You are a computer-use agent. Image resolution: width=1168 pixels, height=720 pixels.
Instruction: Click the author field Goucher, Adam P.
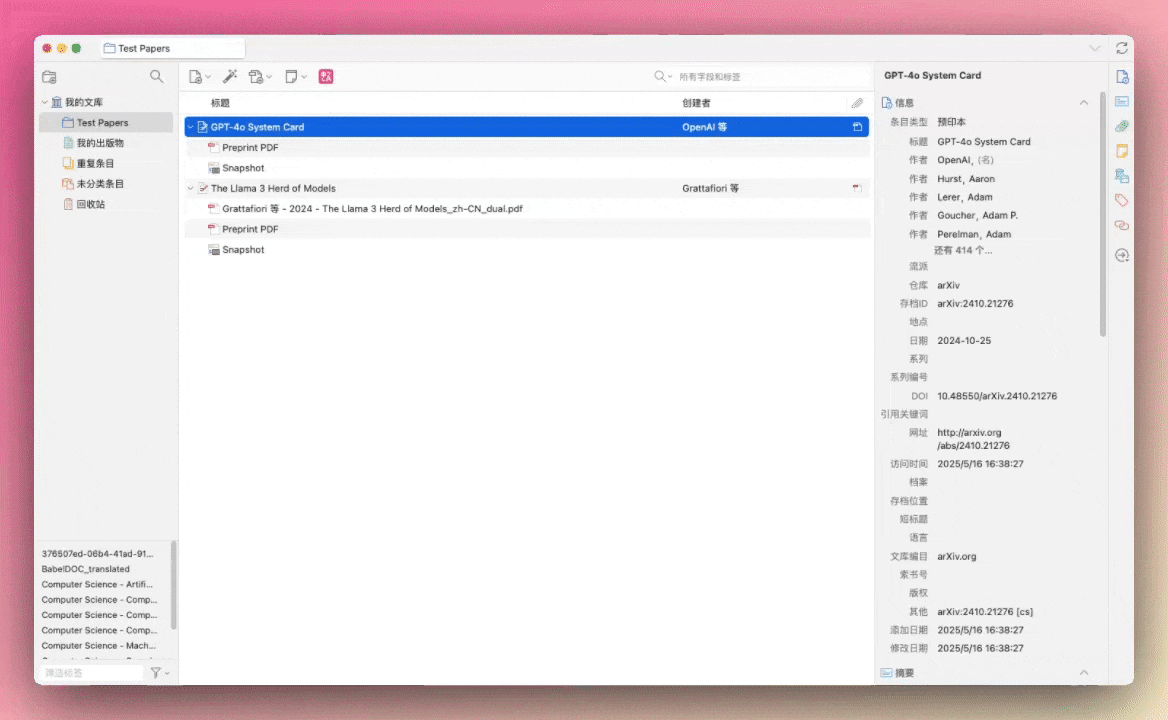point(977,215)
